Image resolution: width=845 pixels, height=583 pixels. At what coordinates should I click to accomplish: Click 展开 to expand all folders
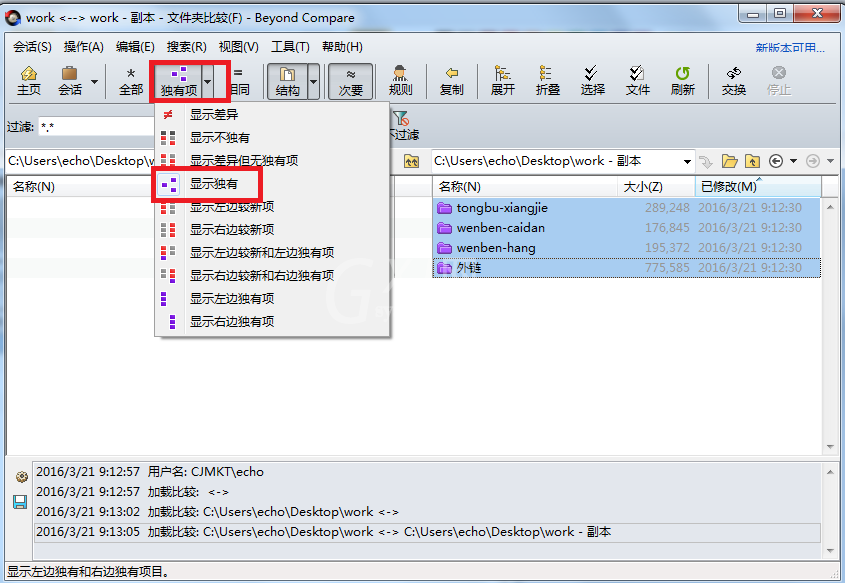pyautogui.click(x=502, y=81)
